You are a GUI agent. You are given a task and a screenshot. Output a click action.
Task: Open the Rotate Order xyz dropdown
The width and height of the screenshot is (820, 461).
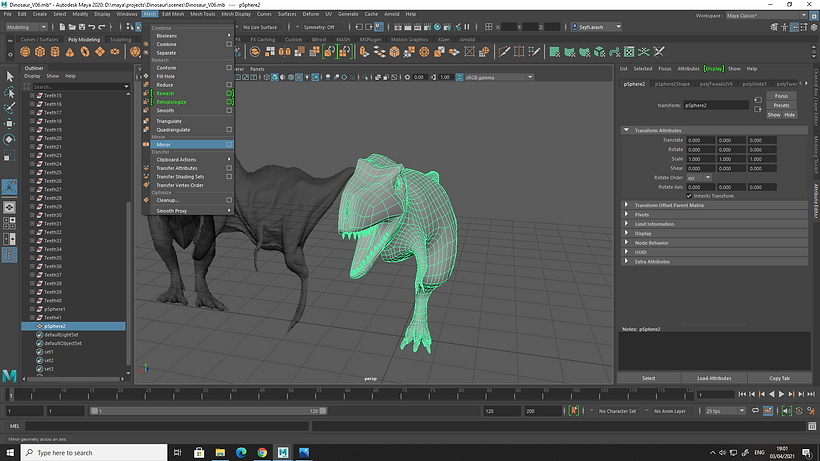tap(699, 178)
